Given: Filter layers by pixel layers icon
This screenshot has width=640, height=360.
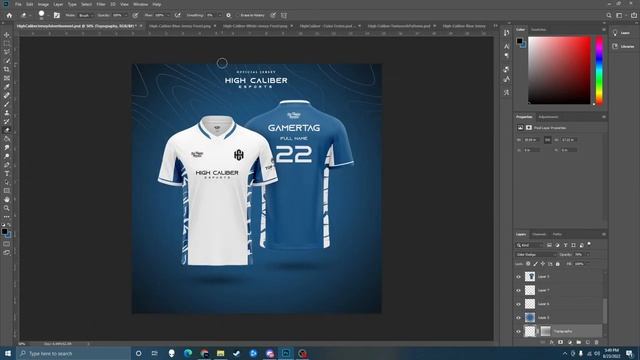Looking at the screenshot, I should (549, 245).
